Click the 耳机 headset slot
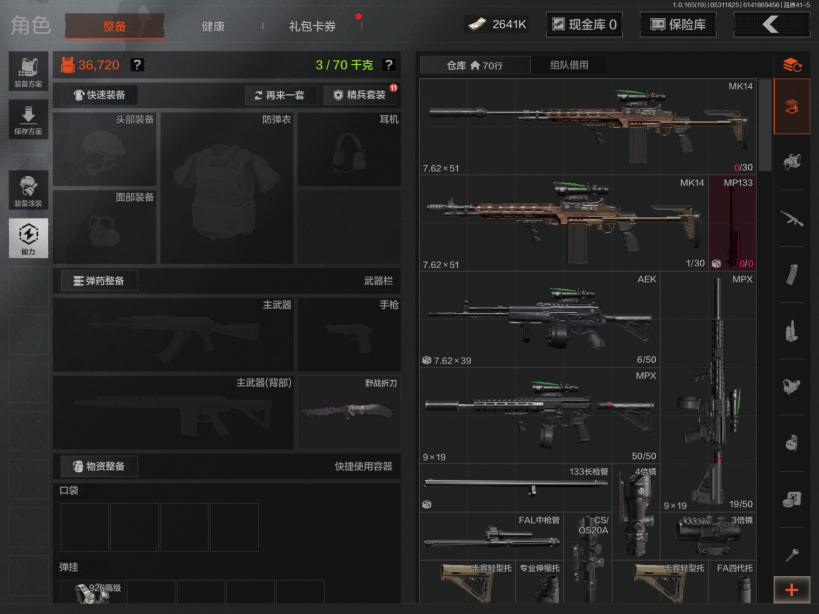The image size is (819, 614). [349, 149]
